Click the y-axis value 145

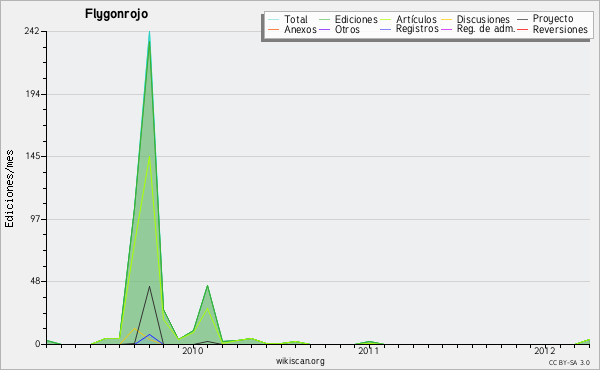pos(32,156)
